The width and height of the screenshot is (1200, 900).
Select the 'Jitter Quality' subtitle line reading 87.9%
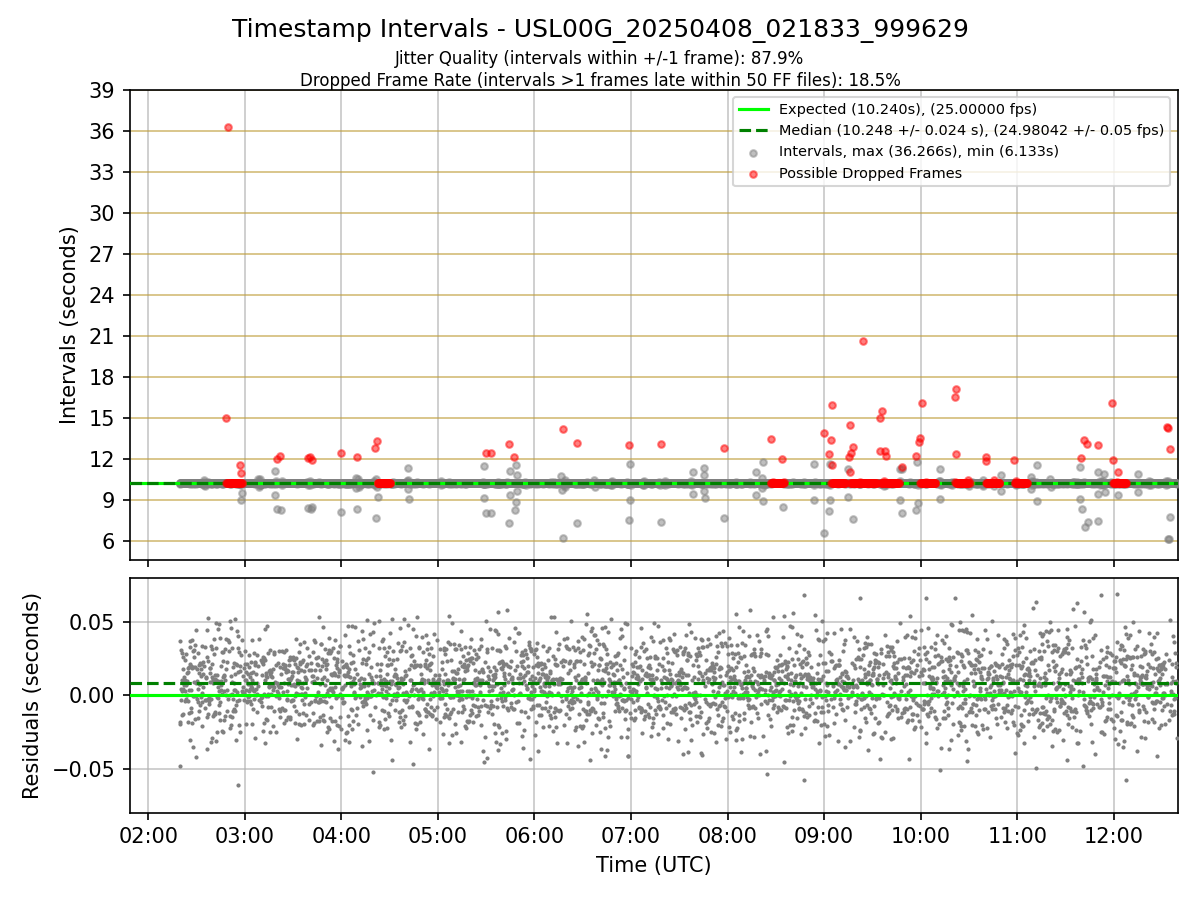coord(599,58)
